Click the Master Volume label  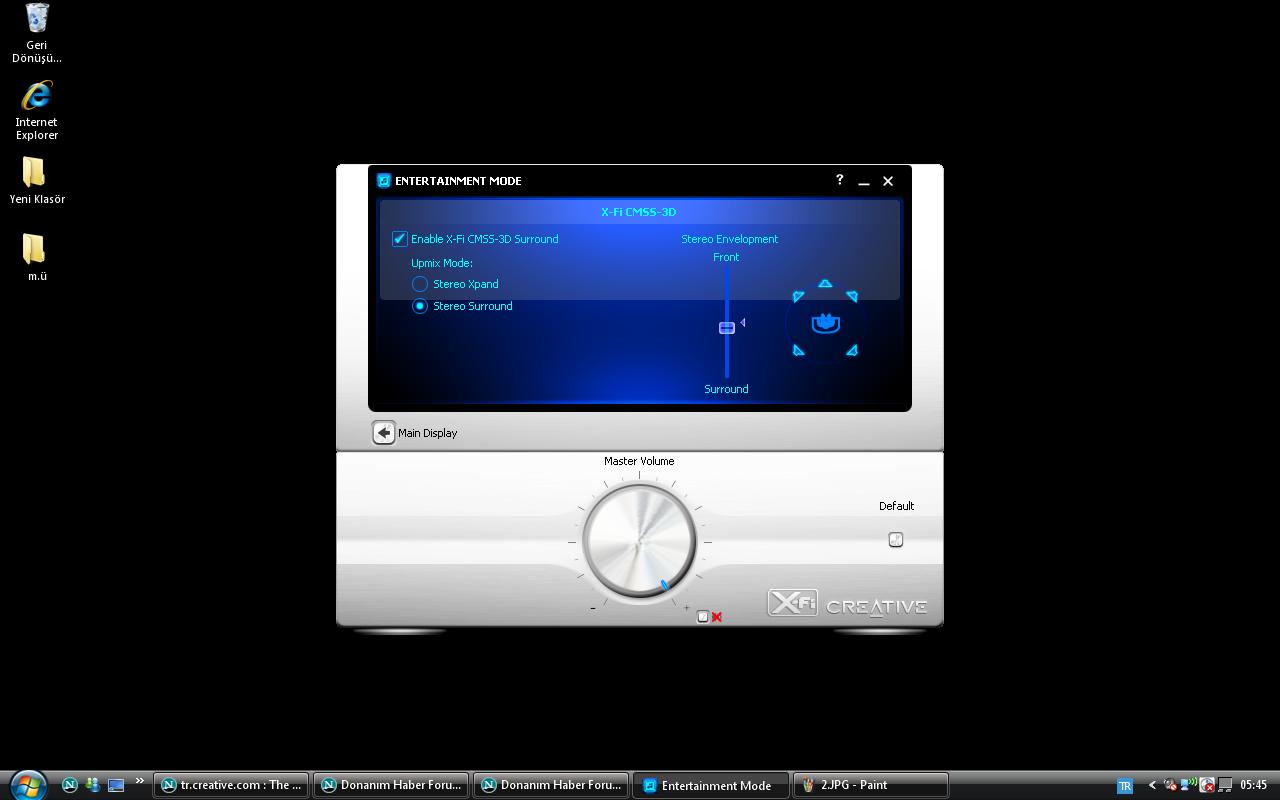click(x=639, y=461)
